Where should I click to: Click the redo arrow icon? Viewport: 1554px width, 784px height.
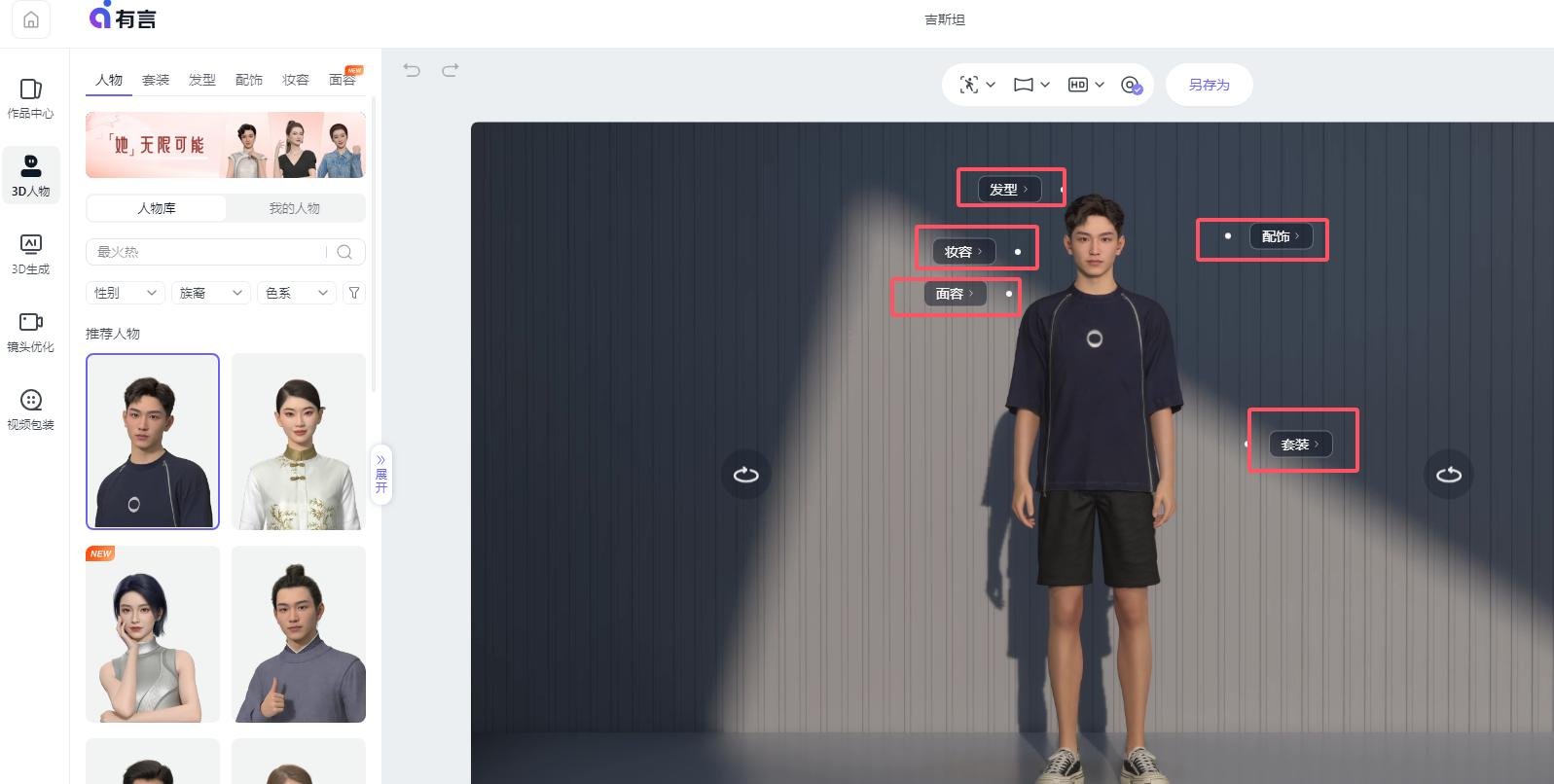pos(450,70)
